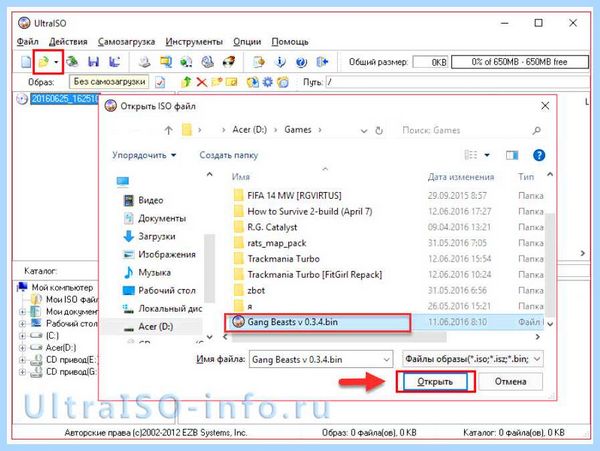Open the Самозагрузка menu

pyautogui.click(x=126, y=42)
